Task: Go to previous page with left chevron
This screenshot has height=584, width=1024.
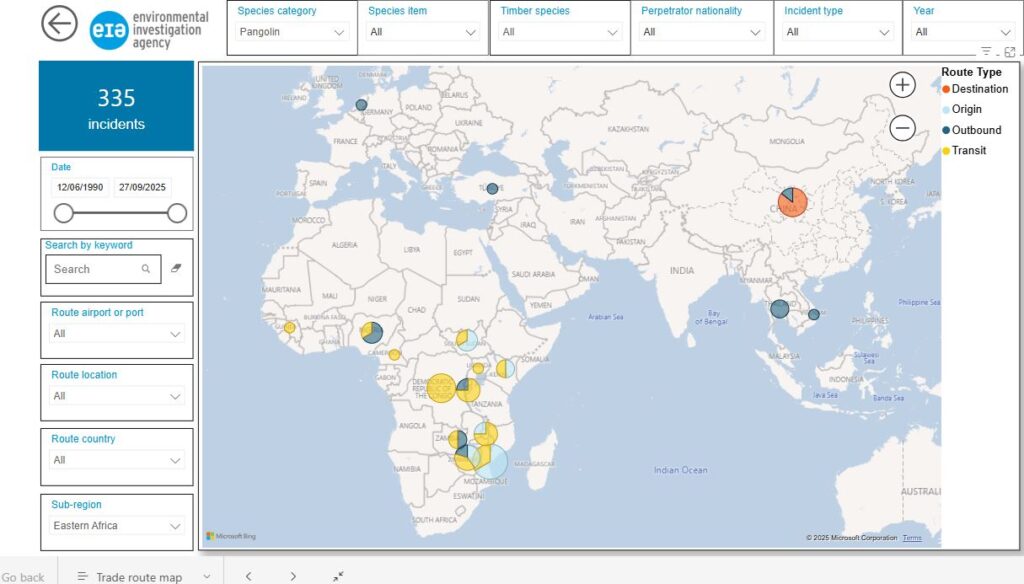Action: [248, 576]
